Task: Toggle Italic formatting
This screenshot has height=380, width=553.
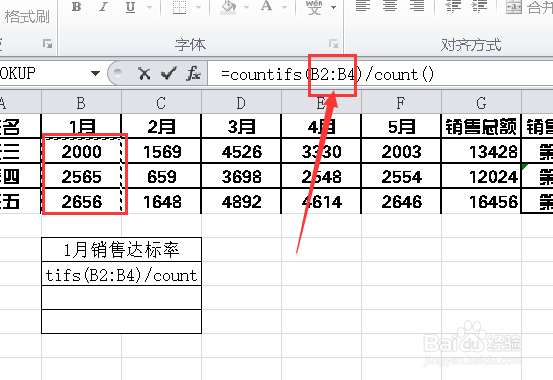Action: (x=103, y=7)
